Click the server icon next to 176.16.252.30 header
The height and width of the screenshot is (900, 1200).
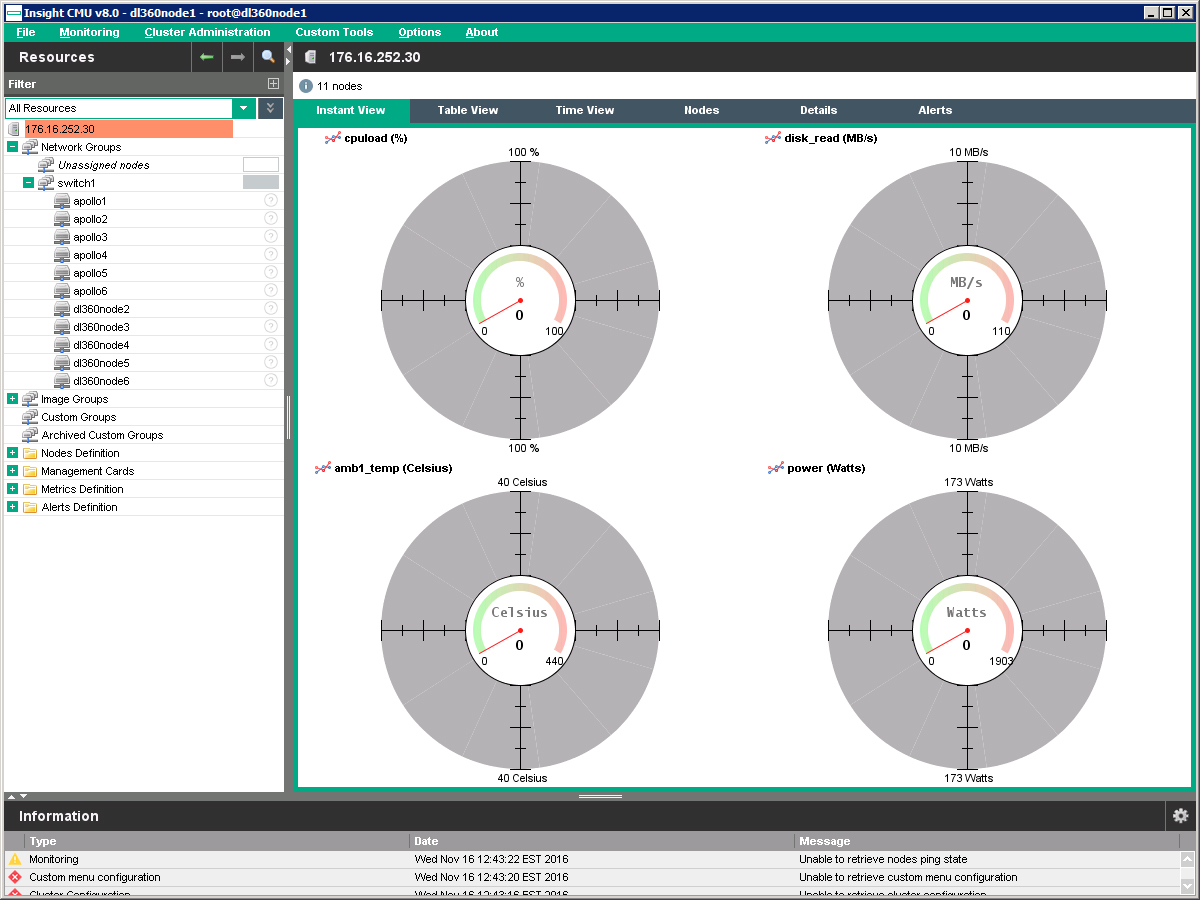click(310, 57)
